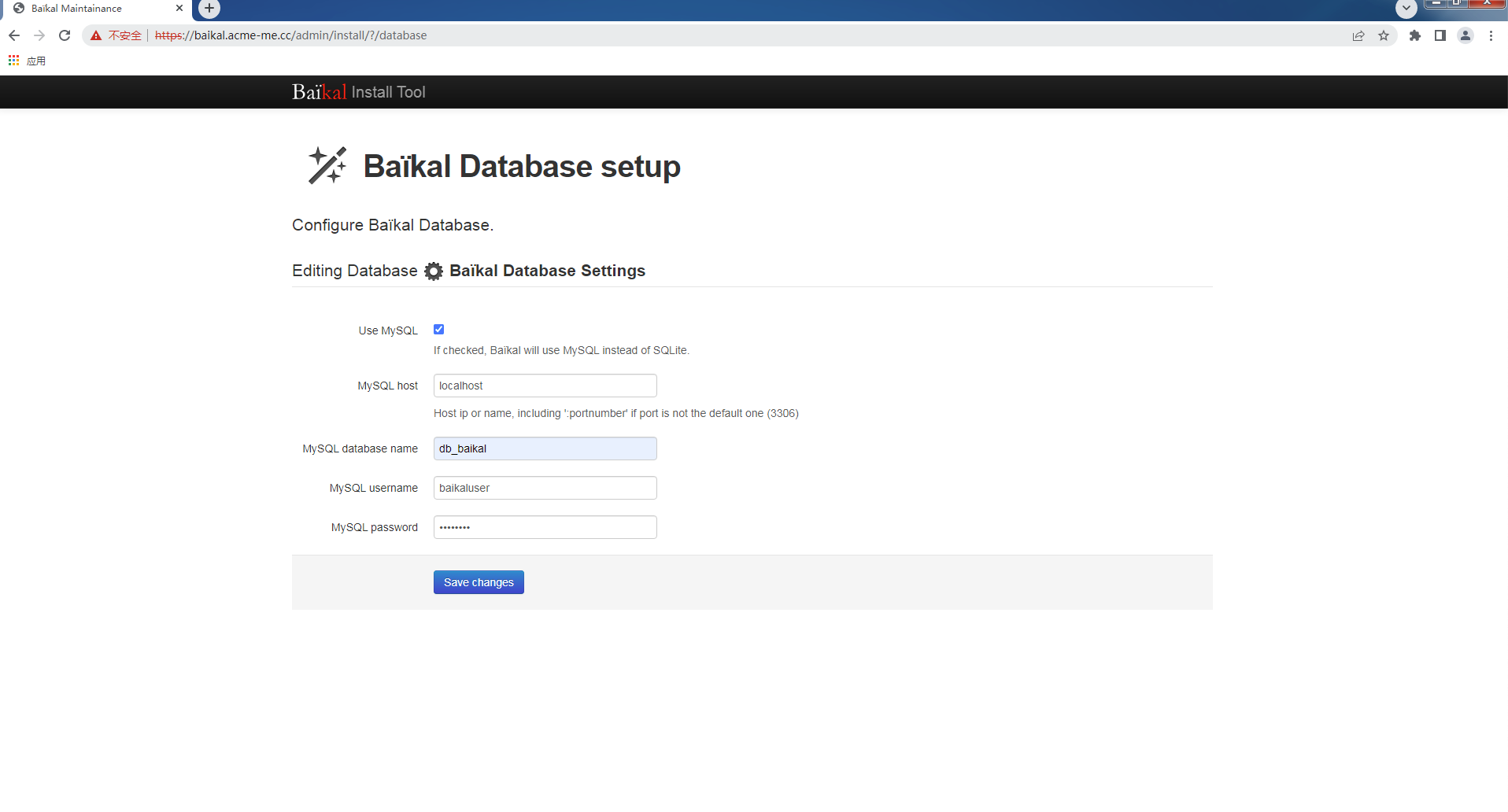
Task: Bookmark this page with star icon
Action: click(1384, 35)
